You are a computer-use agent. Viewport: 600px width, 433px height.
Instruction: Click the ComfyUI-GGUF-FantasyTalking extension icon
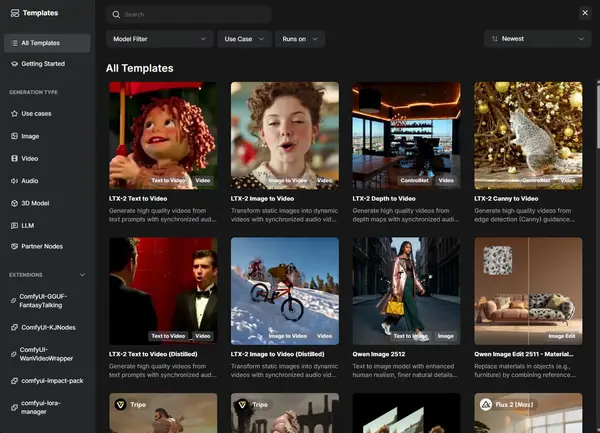[x=14, y=301]
